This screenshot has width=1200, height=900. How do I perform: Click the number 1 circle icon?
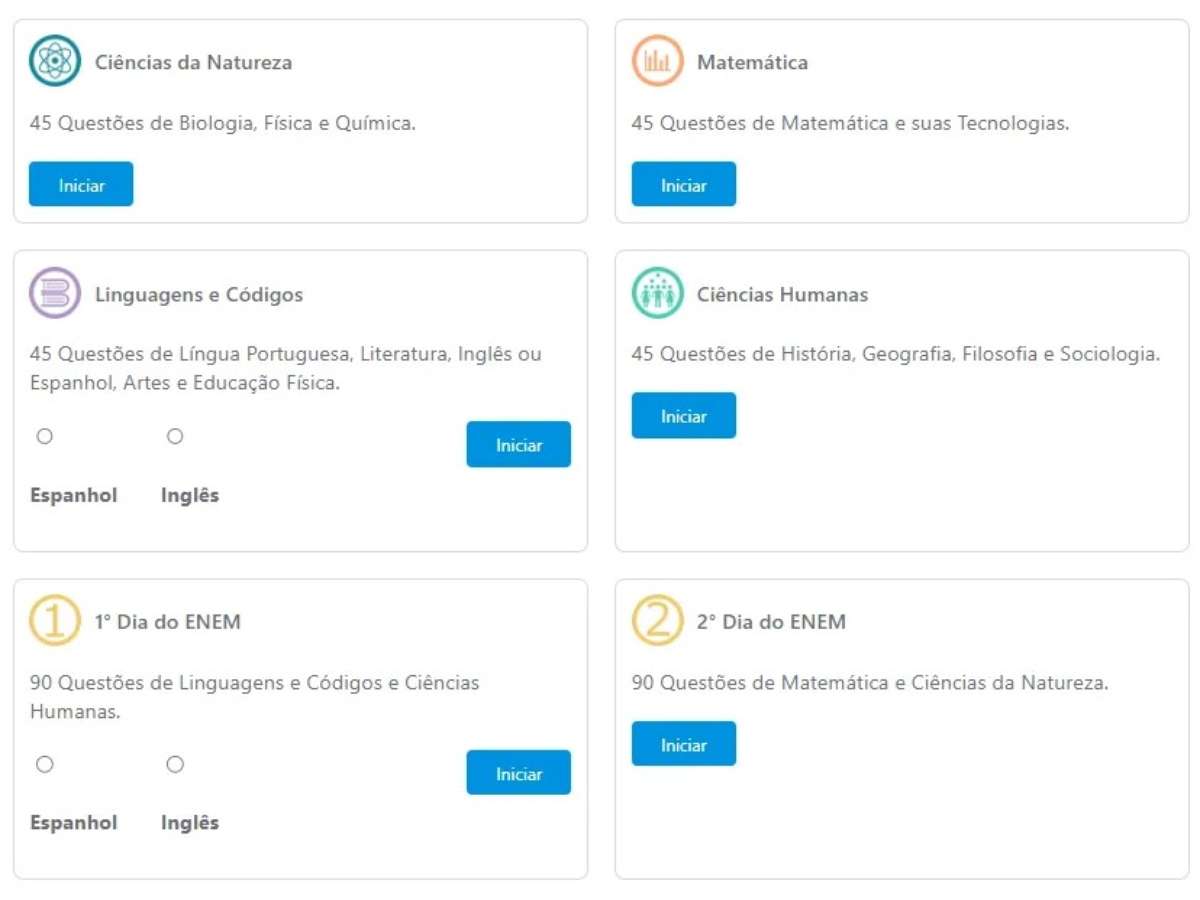point(54,621)
